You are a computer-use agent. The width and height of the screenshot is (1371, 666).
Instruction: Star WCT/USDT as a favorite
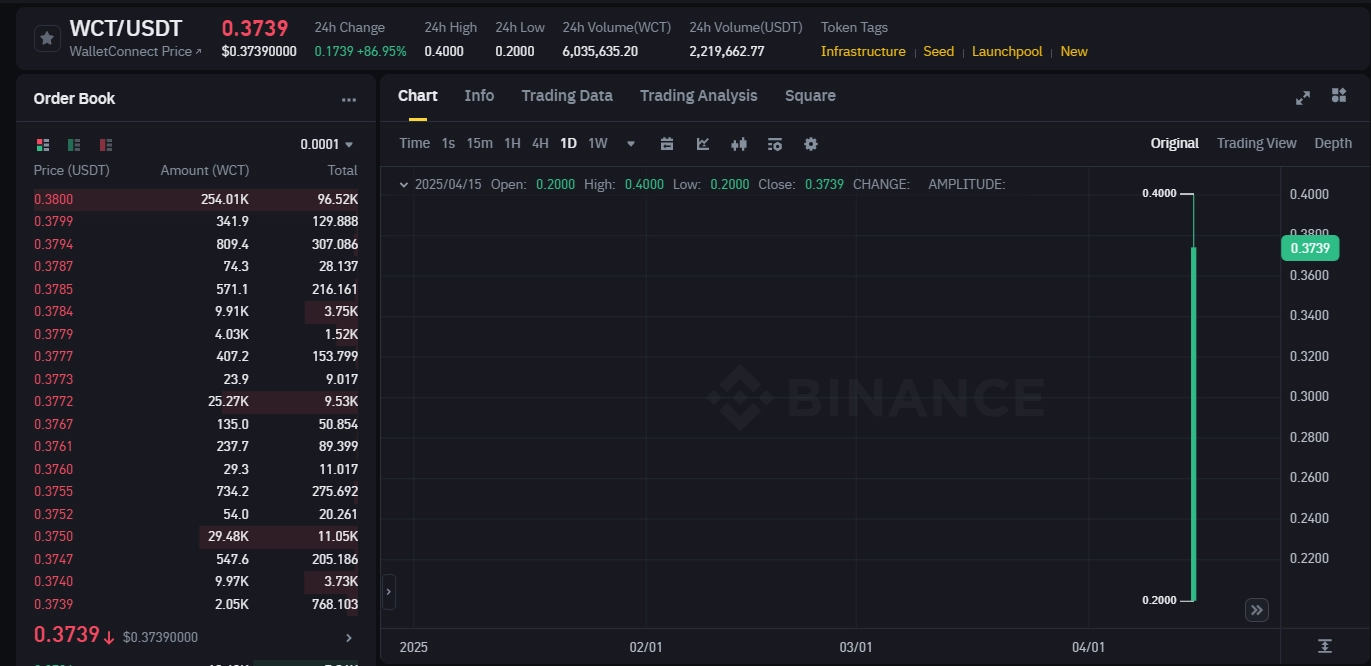(x=46, y=38)
